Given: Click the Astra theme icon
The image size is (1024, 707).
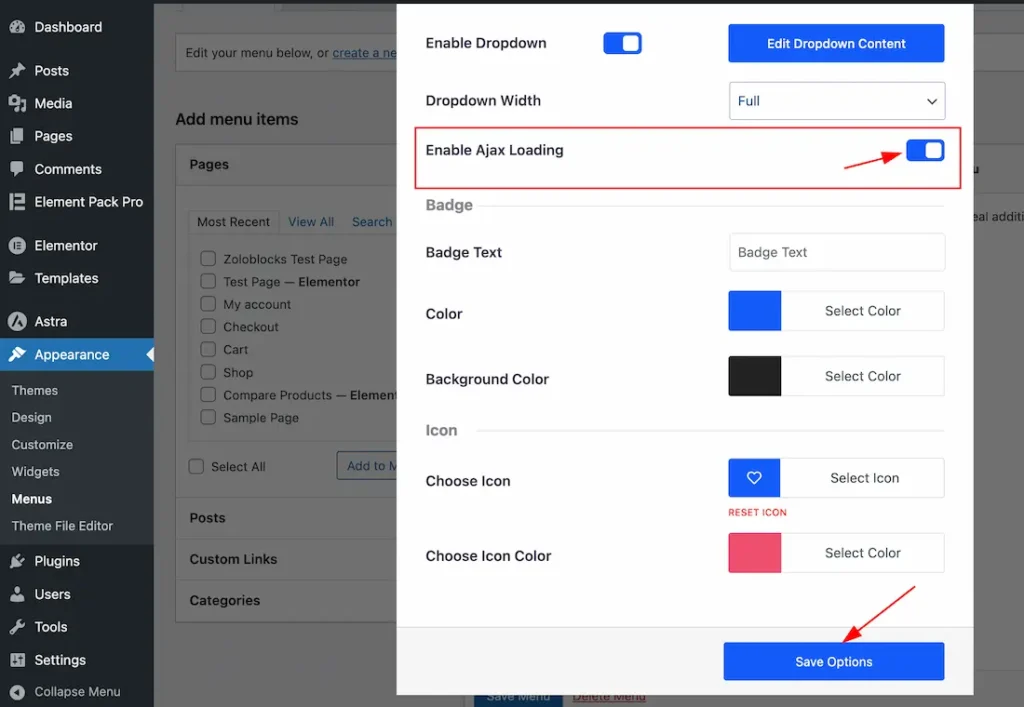Looking at the screenshot, I should pyautogui.click(x=17, y=322).
